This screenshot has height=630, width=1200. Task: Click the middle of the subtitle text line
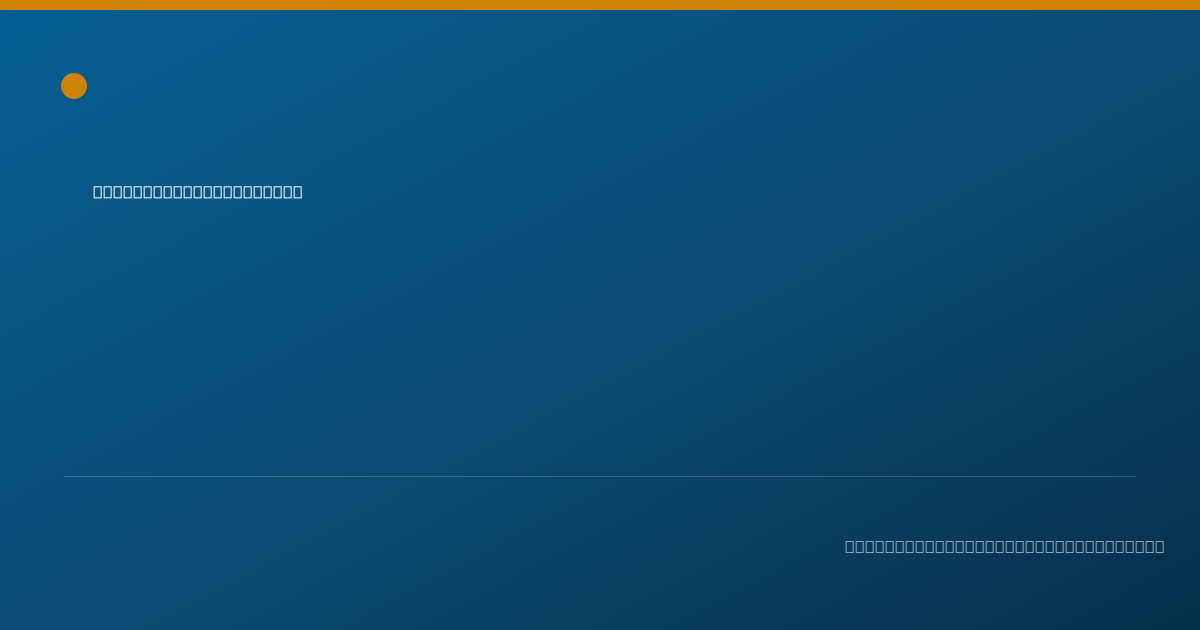pos(198,192)
